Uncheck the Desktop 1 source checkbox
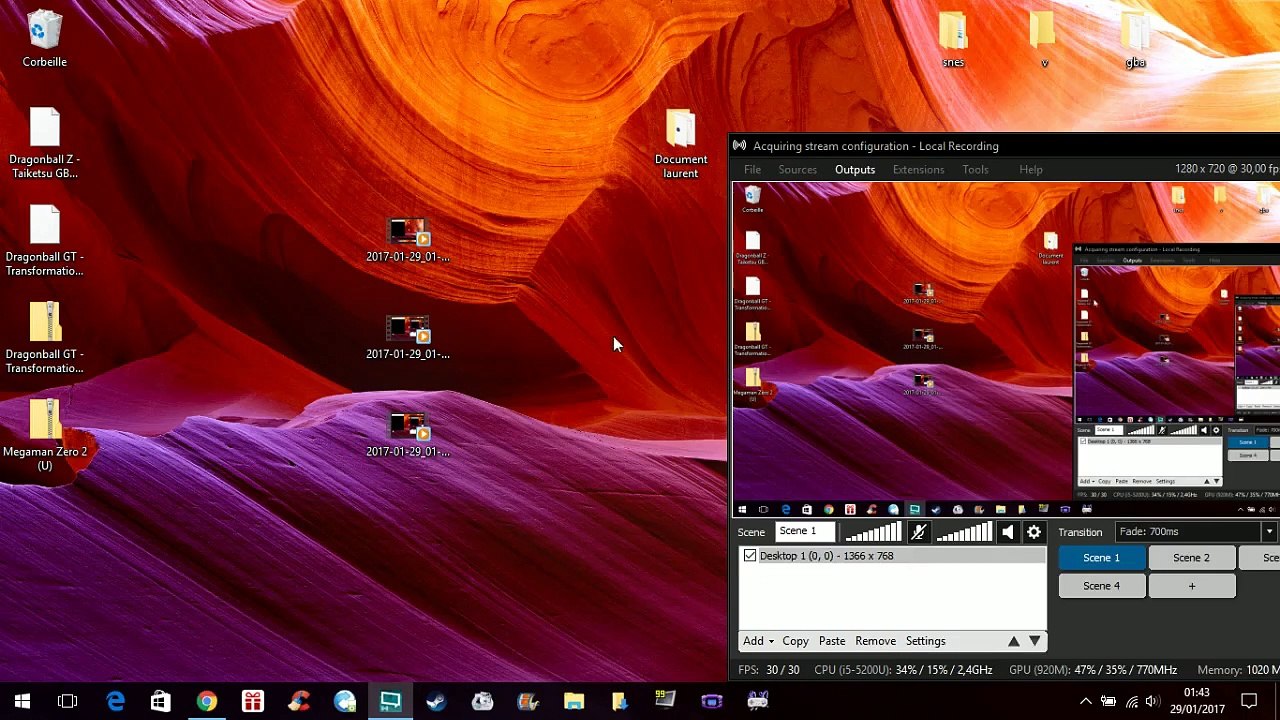 tap(750, 556)
